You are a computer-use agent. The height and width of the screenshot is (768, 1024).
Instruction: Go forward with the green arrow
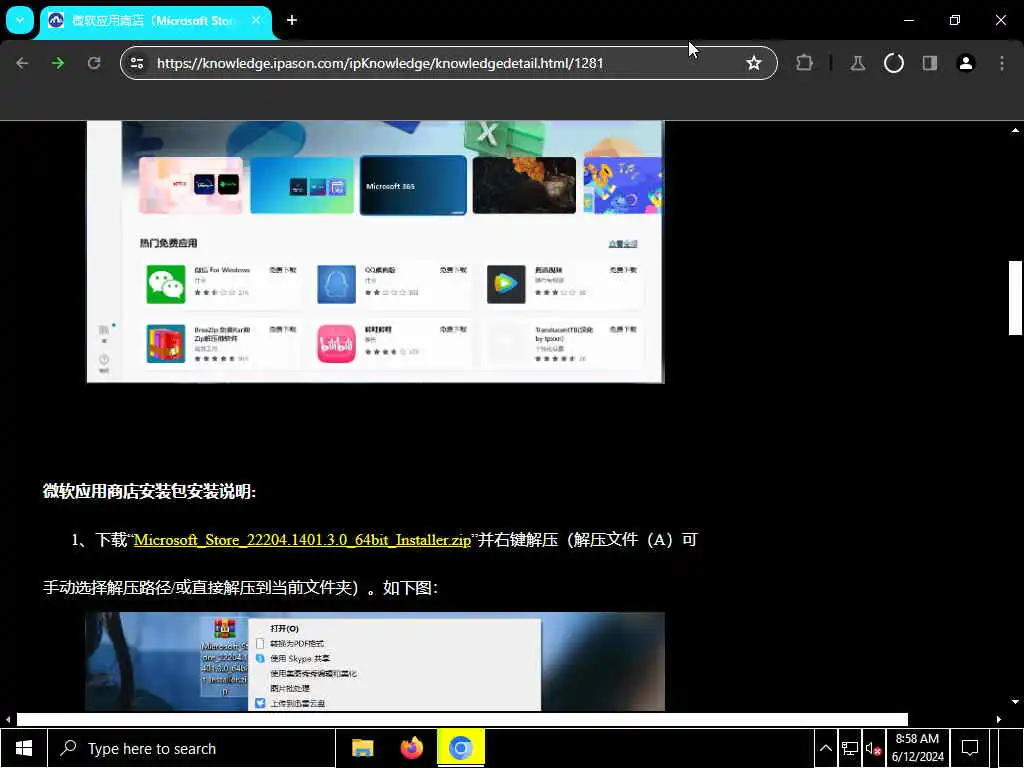58,63
